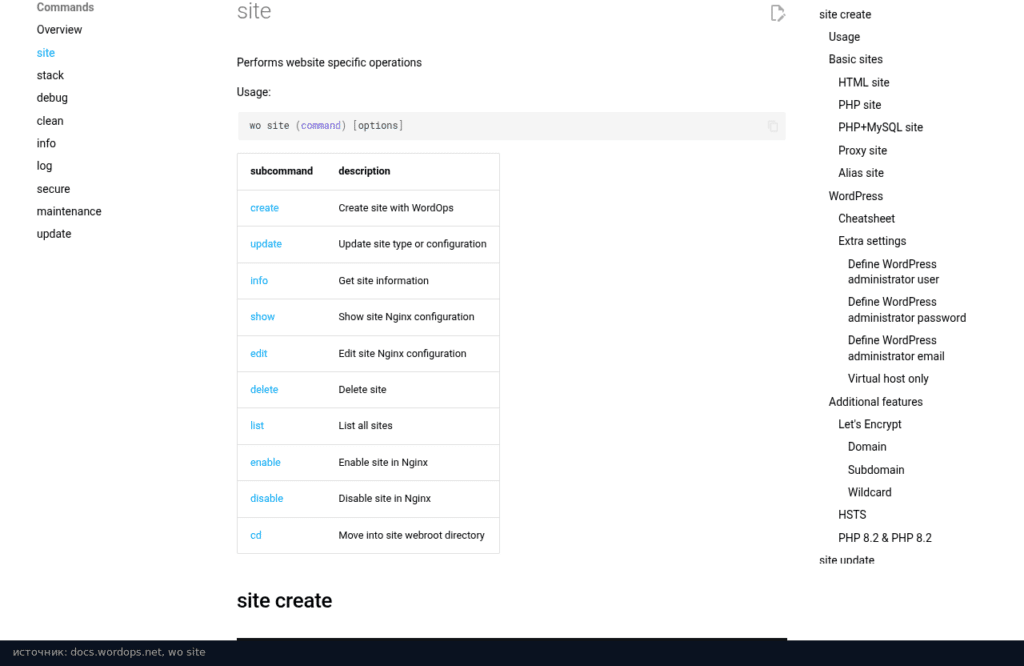The height and width of the screenshot is (666, 1024).
Task: Click 'Show site Nginx configuration' cell
Action: pos(406,317)
